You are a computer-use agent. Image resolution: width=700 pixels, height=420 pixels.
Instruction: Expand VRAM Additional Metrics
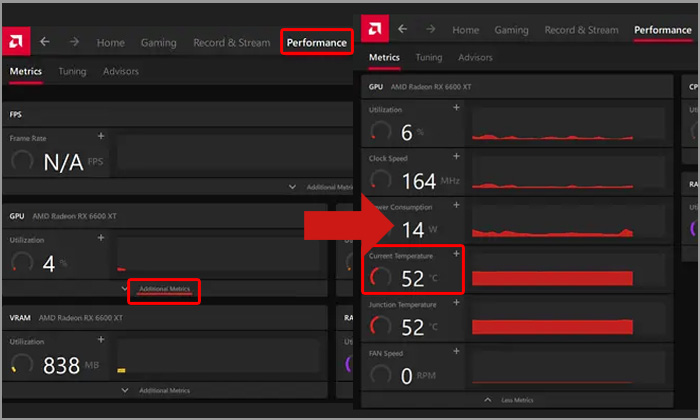tap(164, 391)
